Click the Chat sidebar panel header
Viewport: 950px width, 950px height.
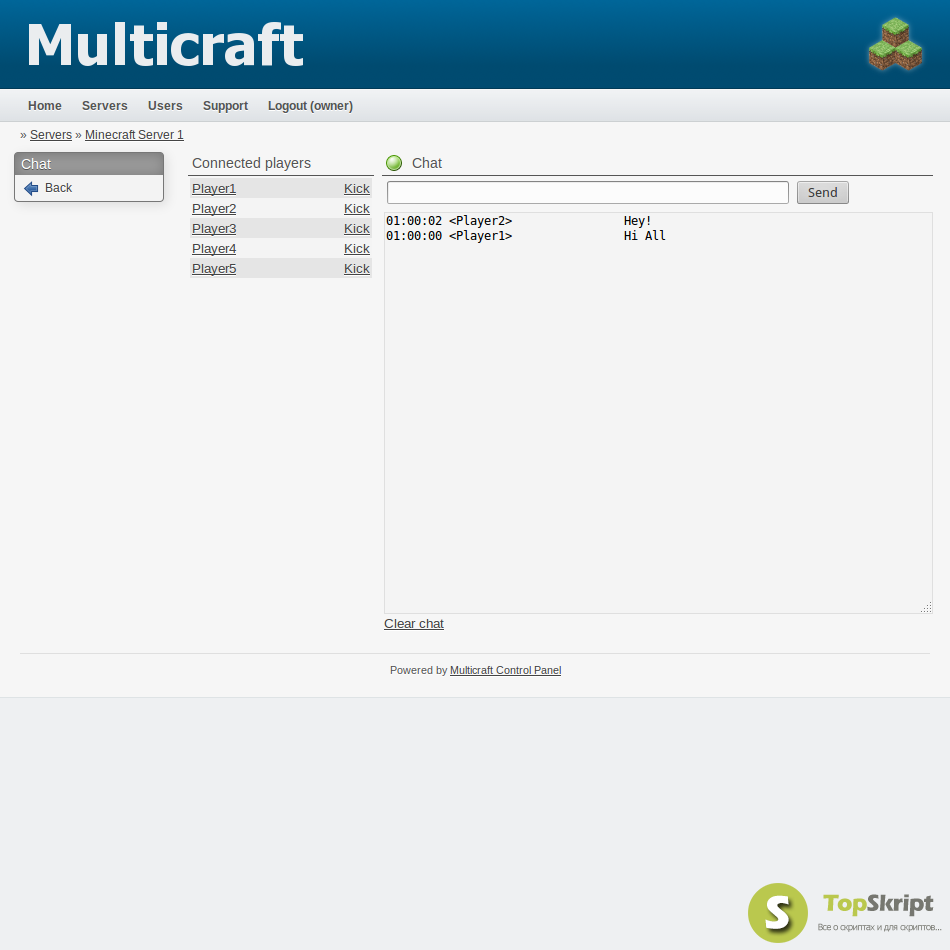(89, 164)
